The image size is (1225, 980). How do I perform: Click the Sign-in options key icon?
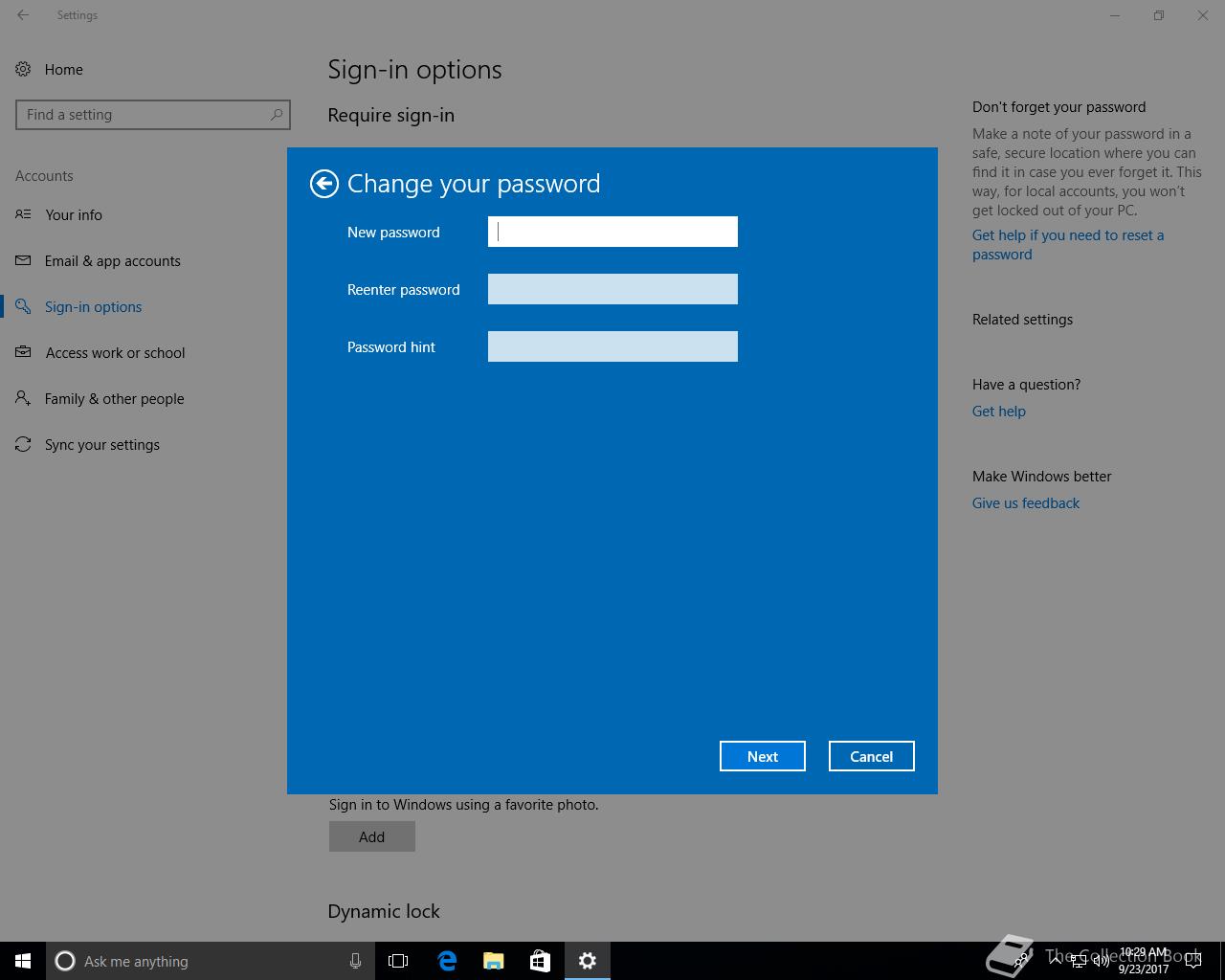point(23,306)
